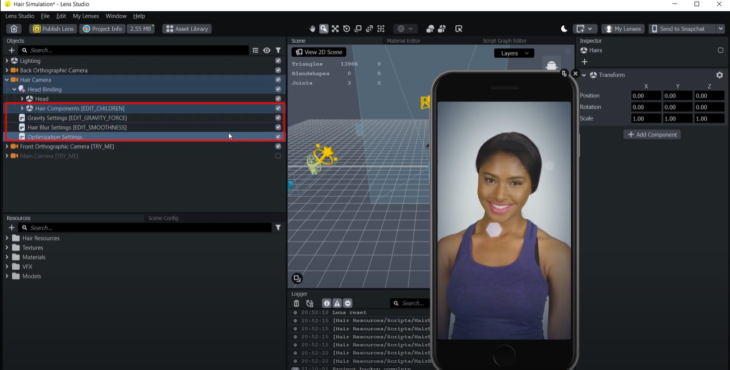
Task: Close the preview phone panel
Action: [x=575, y=74]
